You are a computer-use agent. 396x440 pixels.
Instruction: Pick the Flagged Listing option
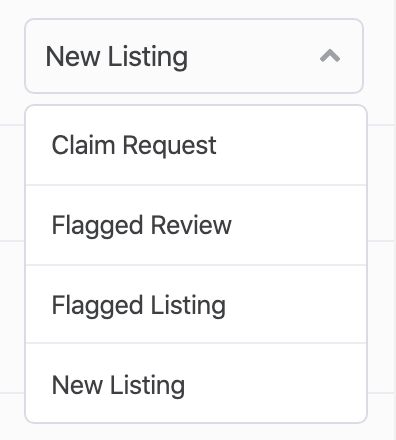pos(196,304)
